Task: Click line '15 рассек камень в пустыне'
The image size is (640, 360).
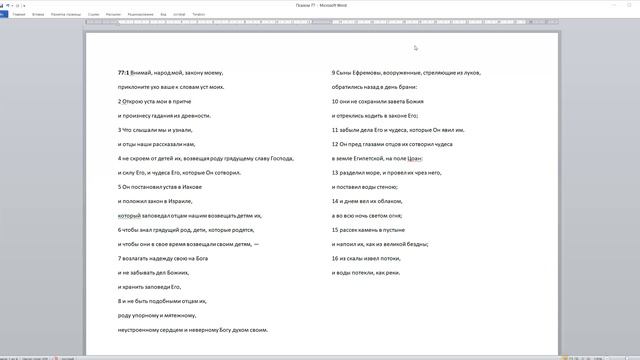Action: tap(368, 230)
